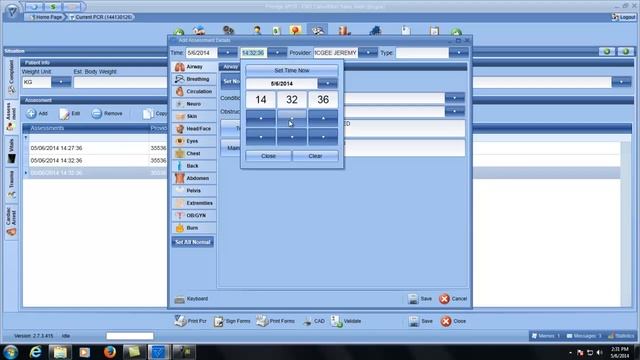640x360 pixels.
Task: Select the Chest assessment category
Action: [193, 153]
